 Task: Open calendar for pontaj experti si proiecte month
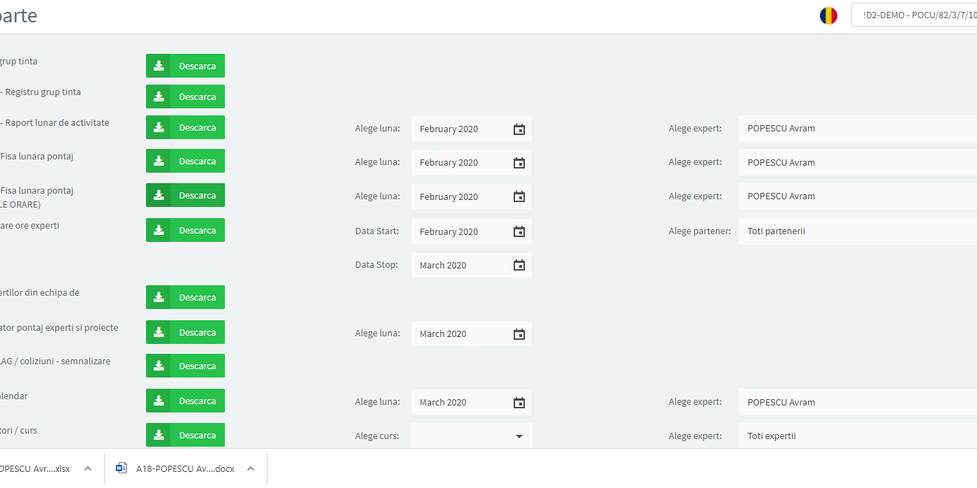(x=519, y=334)
